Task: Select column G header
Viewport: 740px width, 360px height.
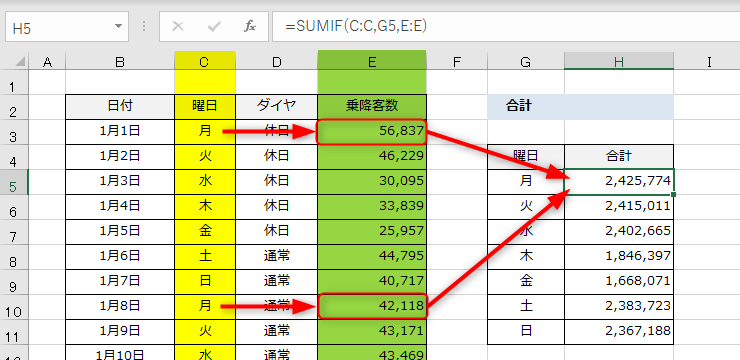Action: point(525,61)
